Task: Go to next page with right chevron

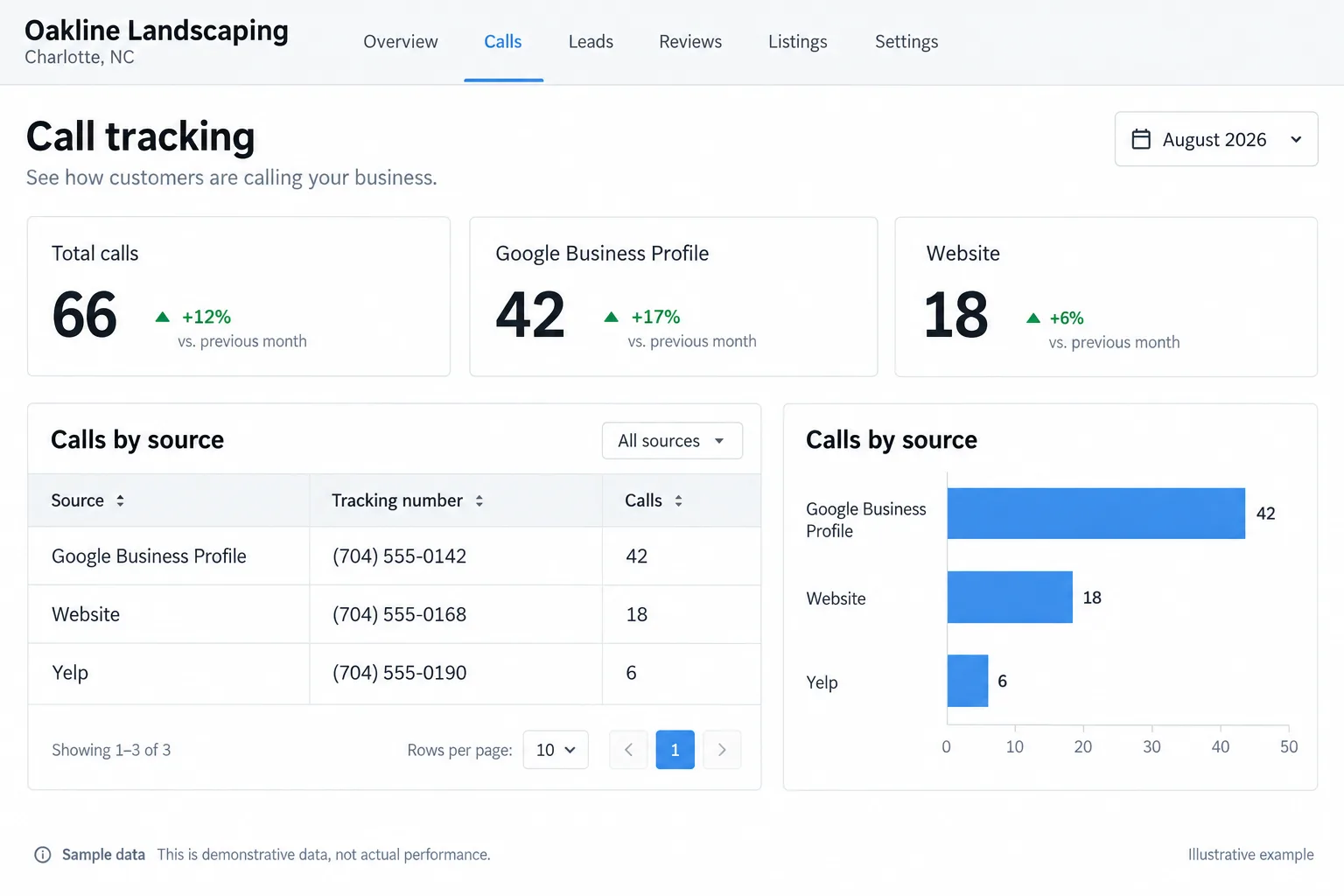Action: click(722, 750)
